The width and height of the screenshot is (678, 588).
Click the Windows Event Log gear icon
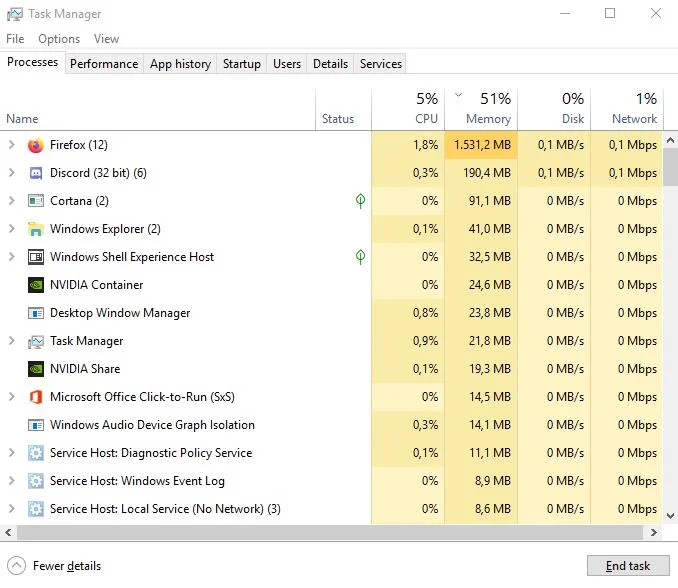35,481
